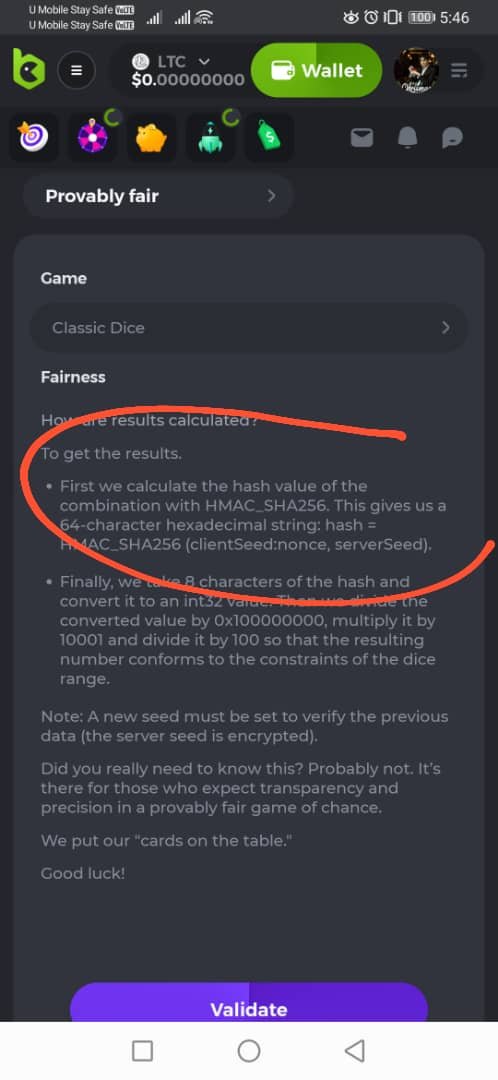Open the mail envelope inbox icon

tap(362, 138)
